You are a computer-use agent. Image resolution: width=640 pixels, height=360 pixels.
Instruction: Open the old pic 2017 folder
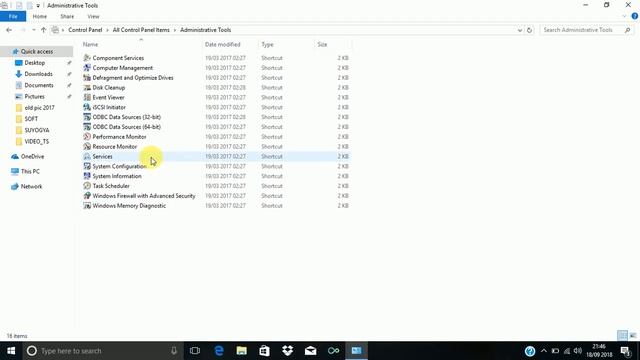click(x=39, y=108)
